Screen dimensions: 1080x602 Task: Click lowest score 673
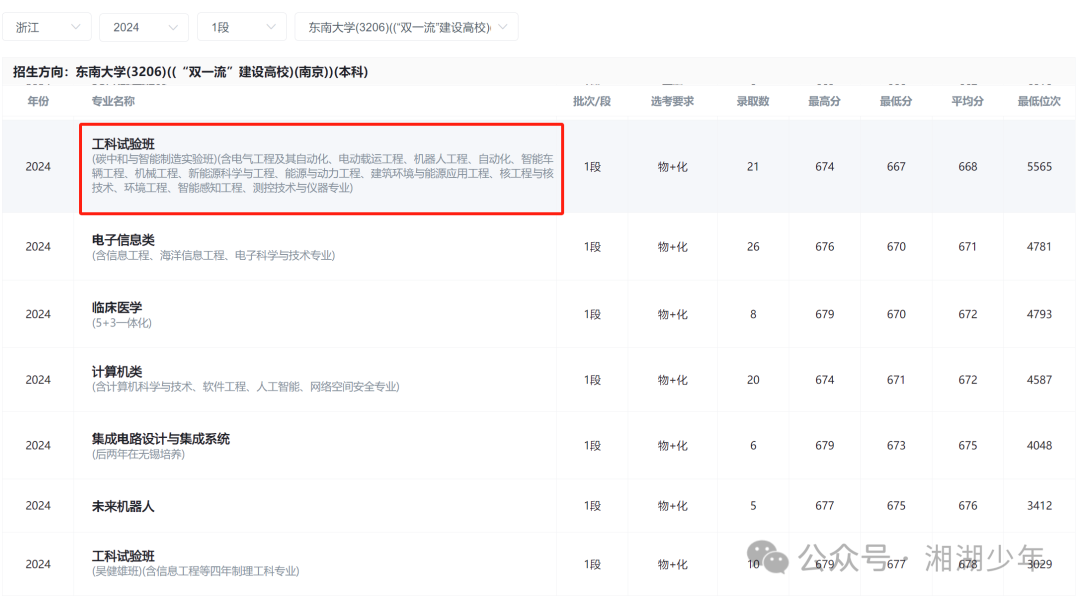[896, 446]
